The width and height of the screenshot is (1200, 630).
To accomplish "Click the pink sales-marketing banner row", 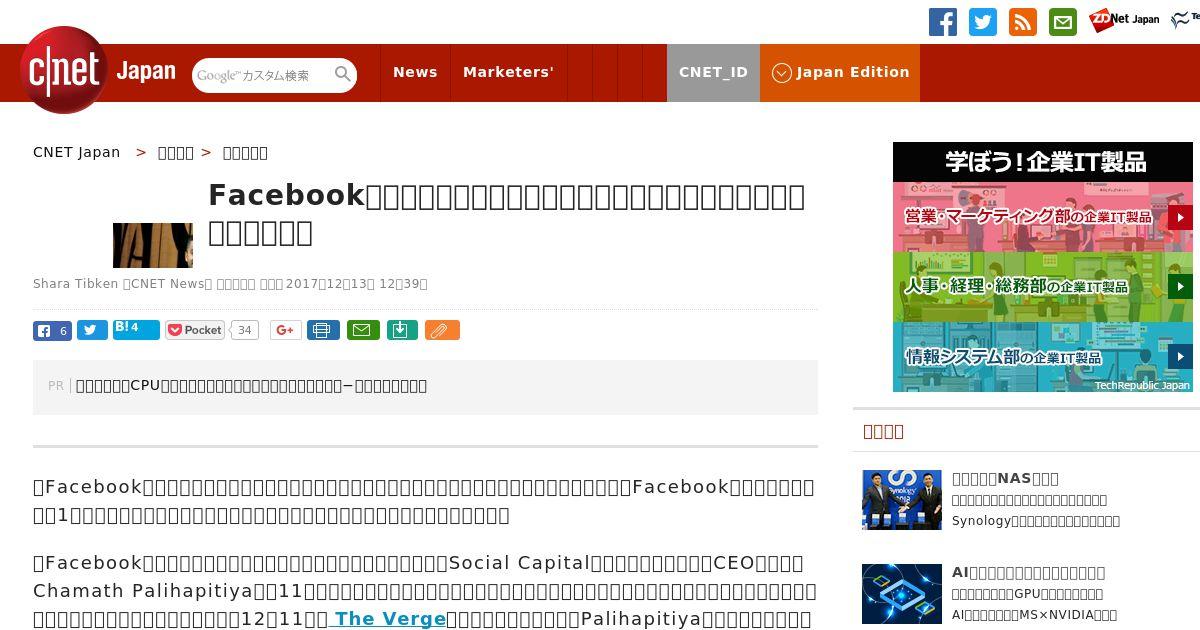I will pyautogui.click(x=1043, y=217).
